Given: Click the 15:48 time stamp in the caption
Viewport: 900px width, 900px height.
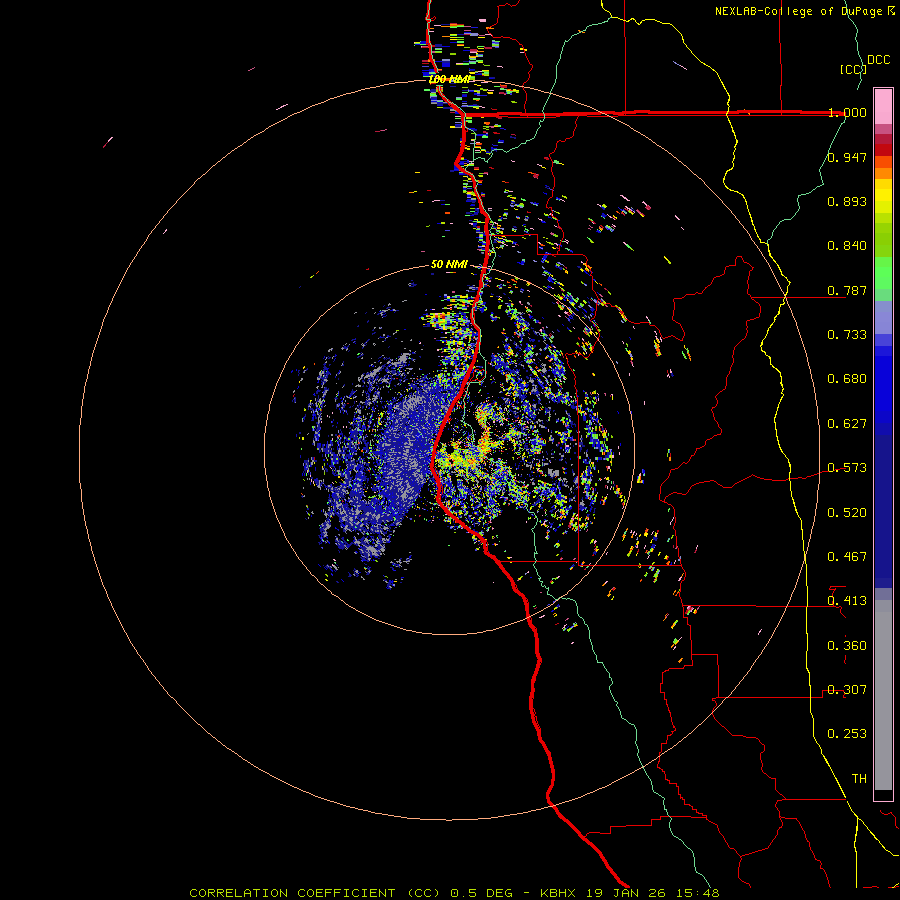Looking at the screenshot, I should click(697, 893).
